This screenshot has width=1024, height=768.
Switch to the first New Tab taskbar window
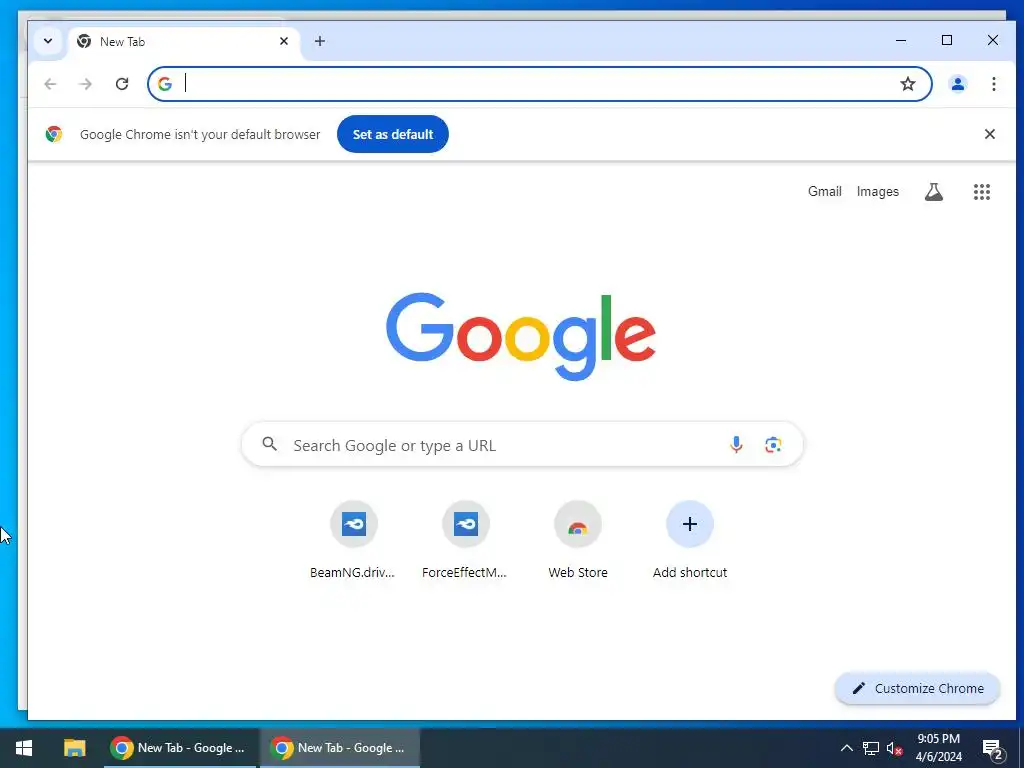click(x=180, y=748)
